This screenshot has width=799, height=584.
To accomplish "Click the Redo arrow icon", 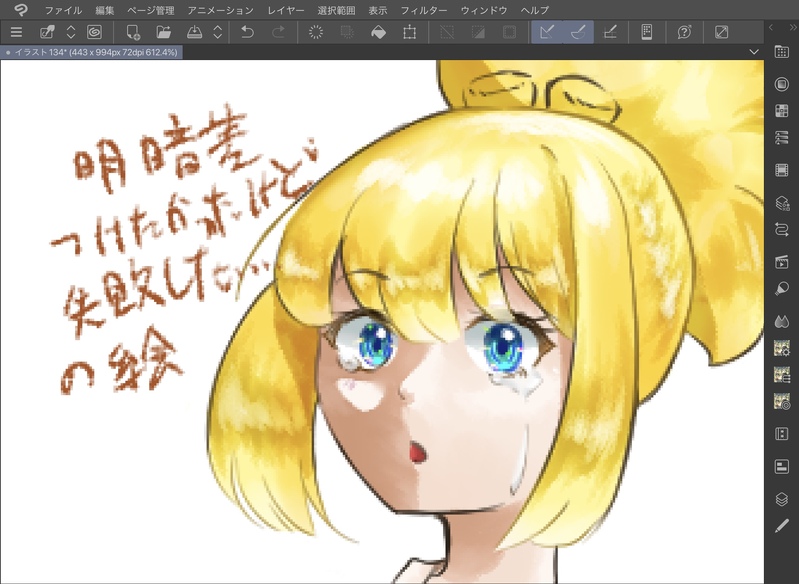I will [x=278, y=32].
